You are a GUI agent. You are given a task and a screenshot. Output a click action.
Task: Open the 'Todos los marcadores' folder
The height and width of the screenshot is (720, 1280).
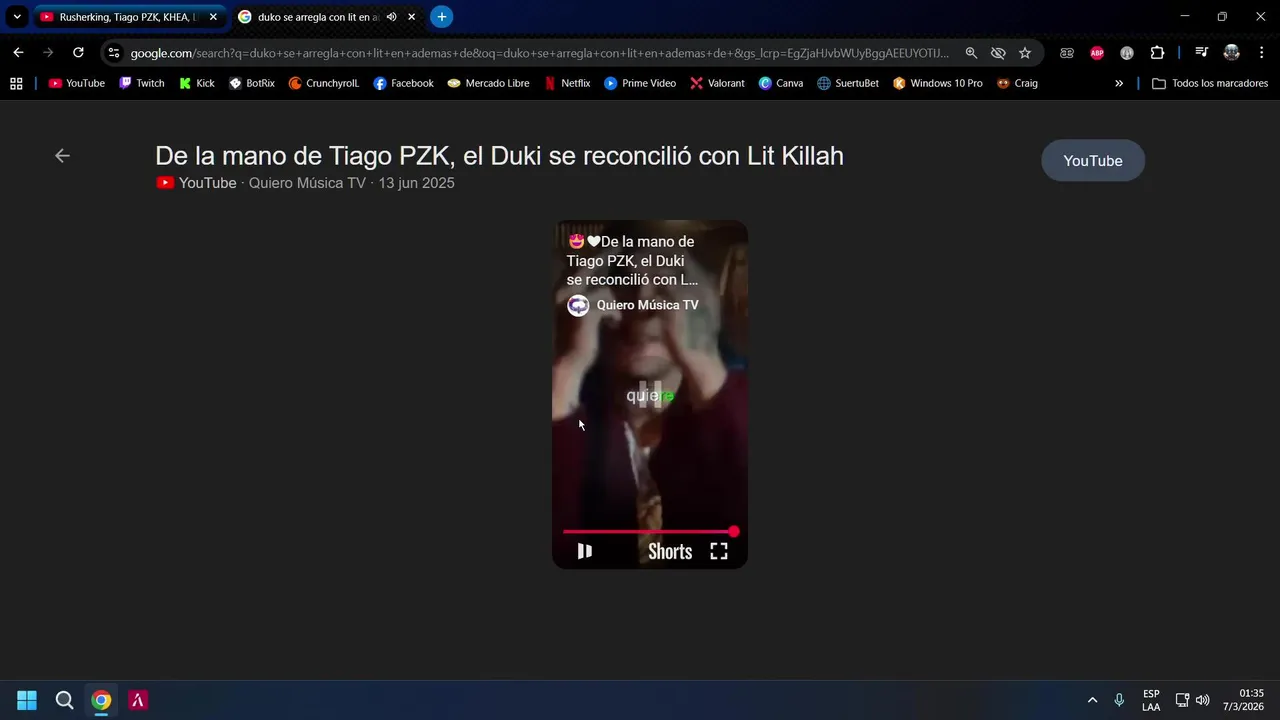click(1210, 83)
